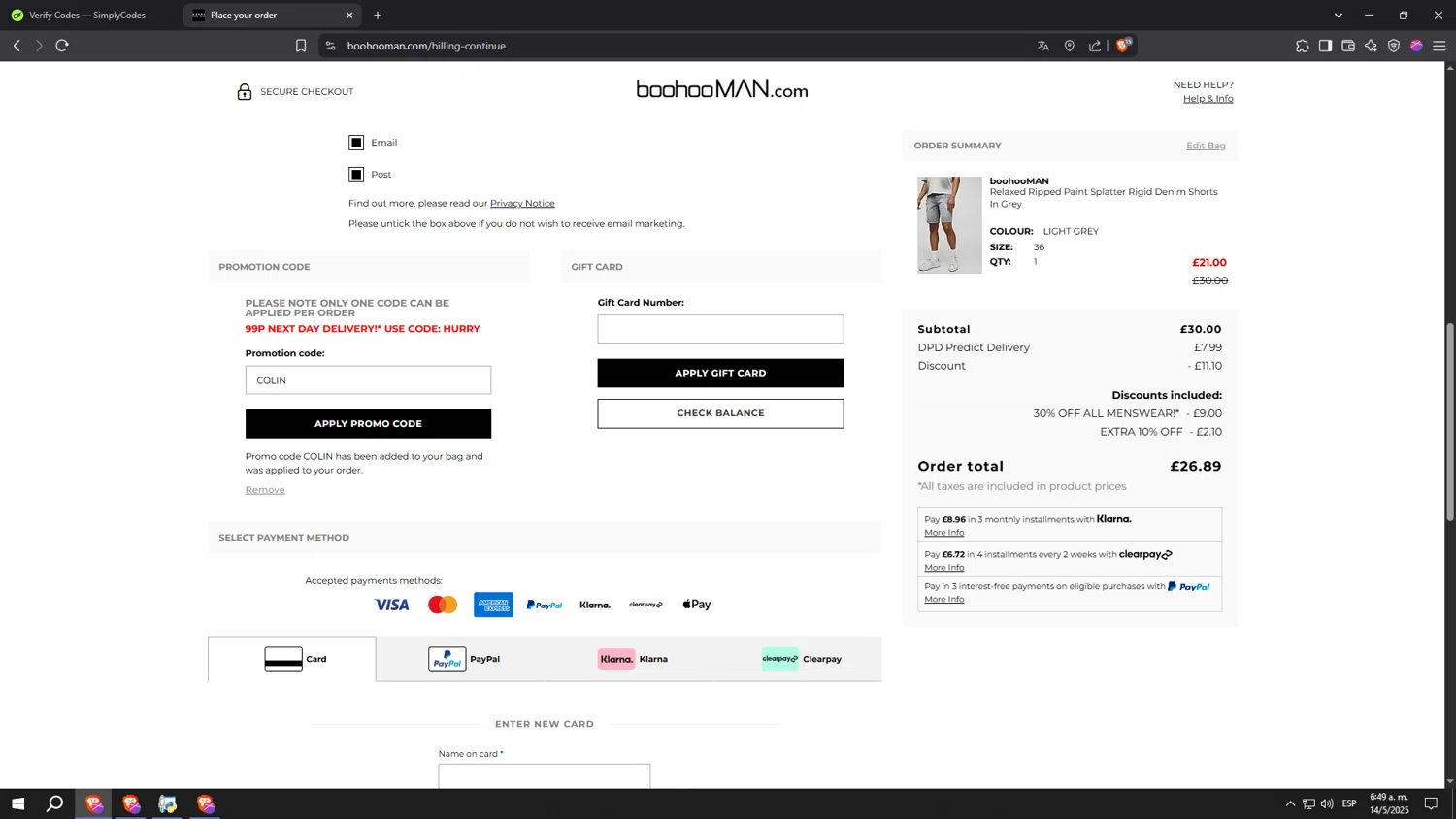Open Windows taskbar search
This screenshot has height=819, width=1456.
coord(55,803)
